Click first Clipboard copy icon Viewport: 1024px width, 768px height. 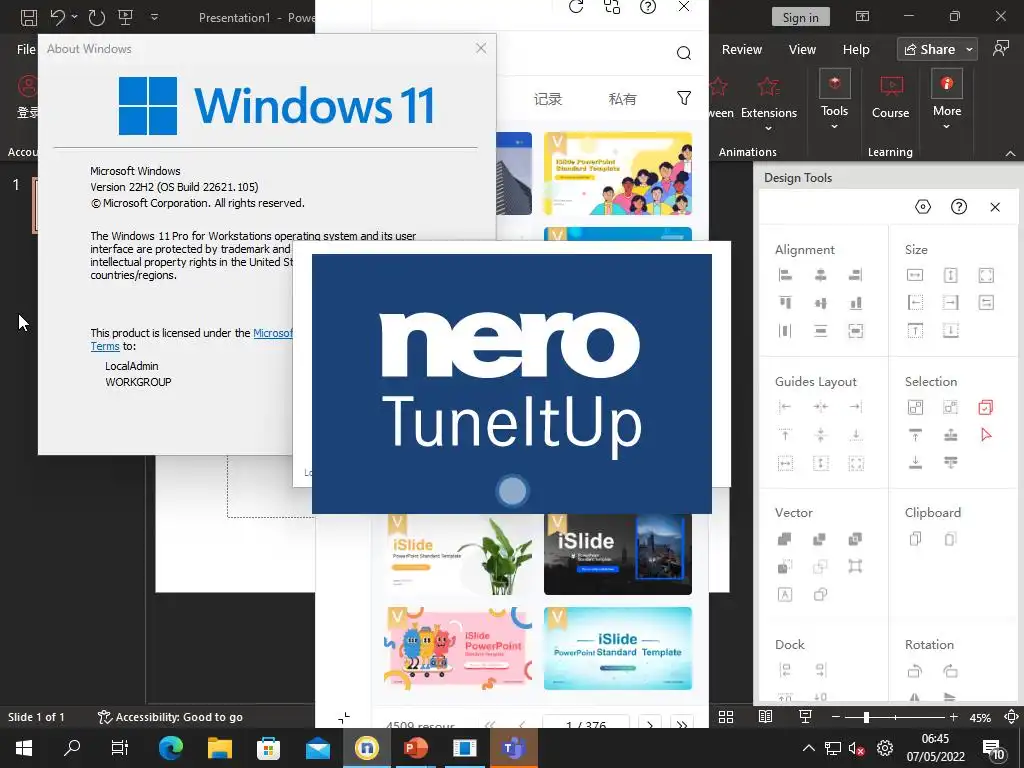pyautogui.click(x=915, y=539)
